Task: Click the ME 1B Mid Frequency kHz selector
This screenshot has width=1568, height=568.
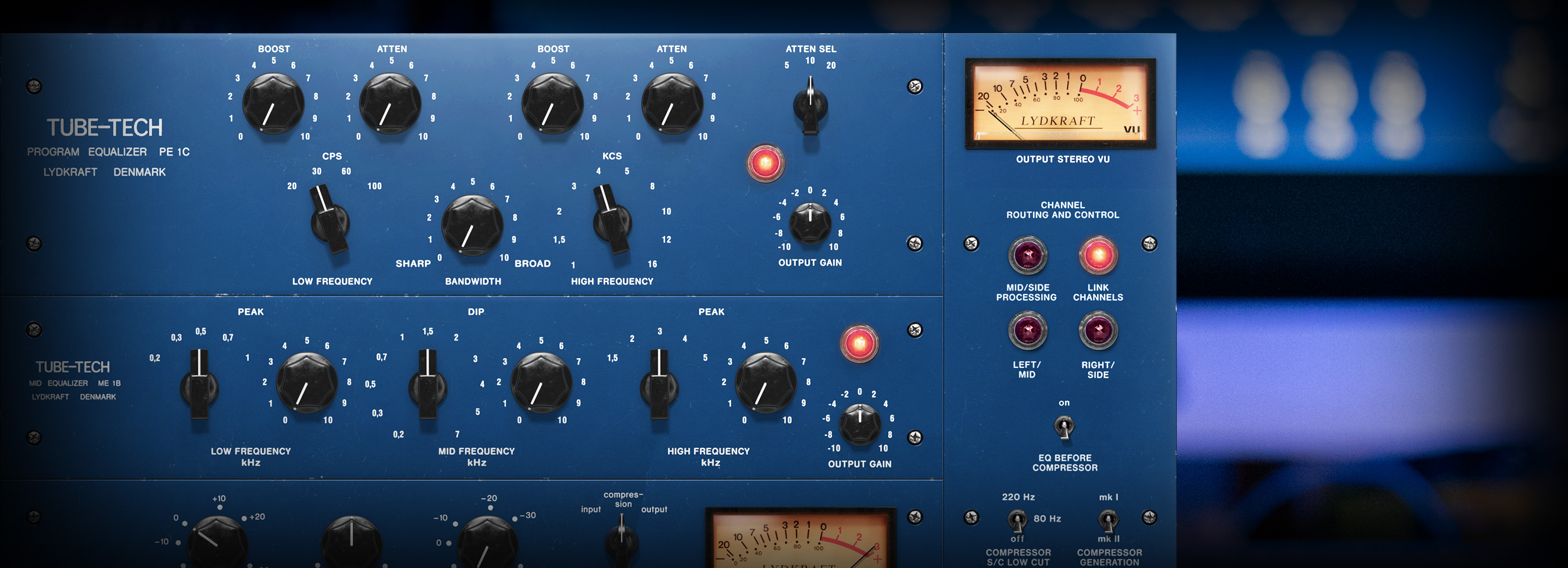Action: pos(428,385)
